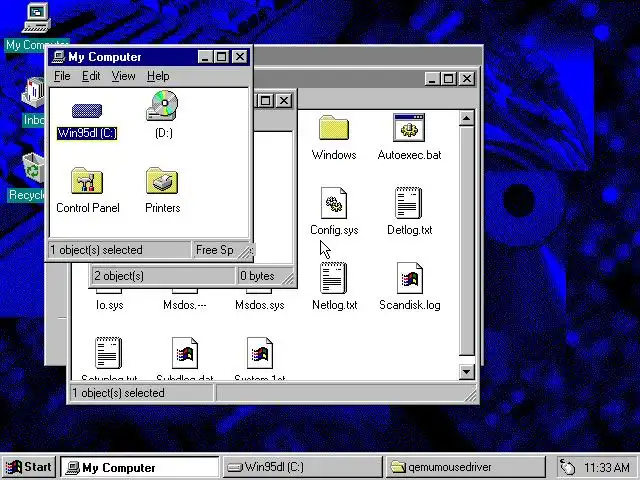Select the Scandisk.log file icon

click(409, 278)
